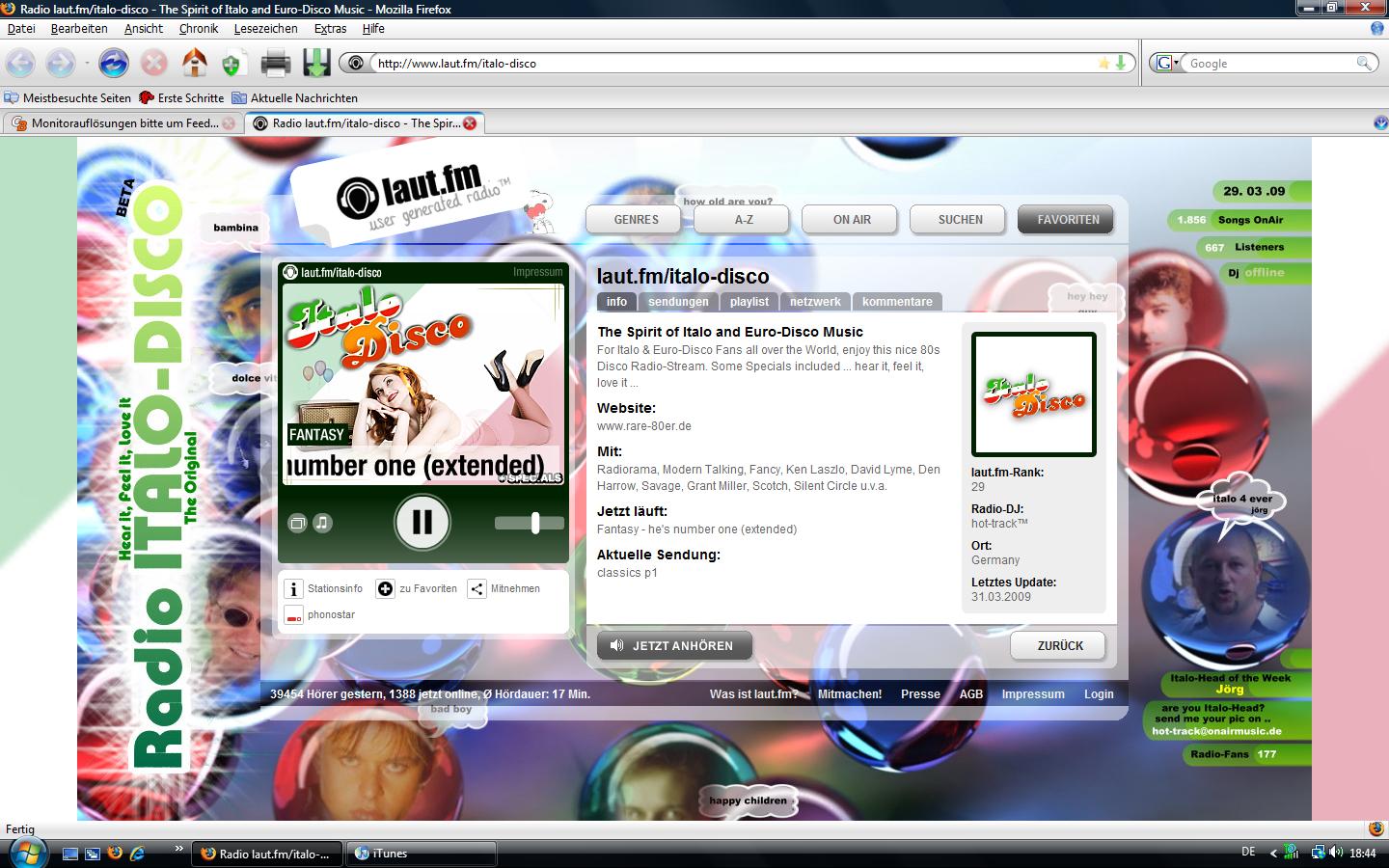Open Erste Schritte bookmark
The width and height of the screenshot is (1389, 868).
coord(181,98)
